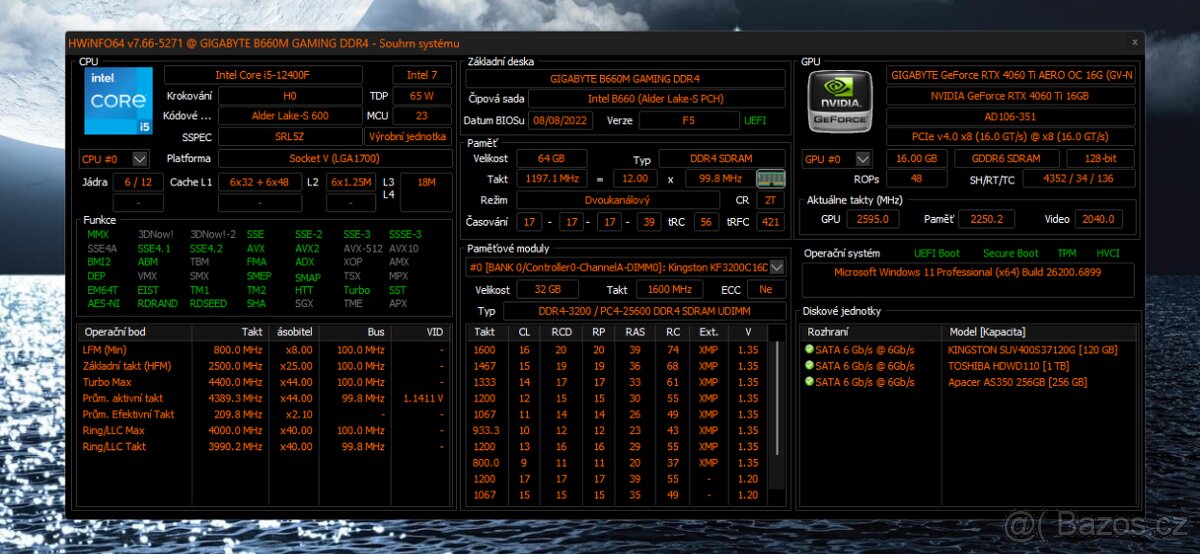
Task: Click the PCIe v4.0 x8 bus field
Action: click(1011, 137)
